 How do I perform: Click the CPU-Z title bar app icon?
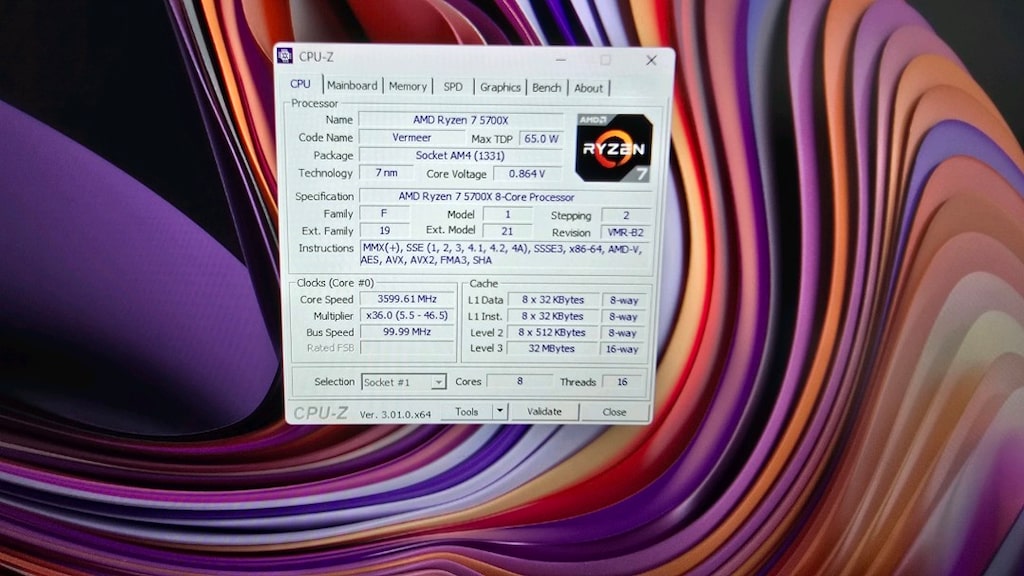click(x=285, y=56)
